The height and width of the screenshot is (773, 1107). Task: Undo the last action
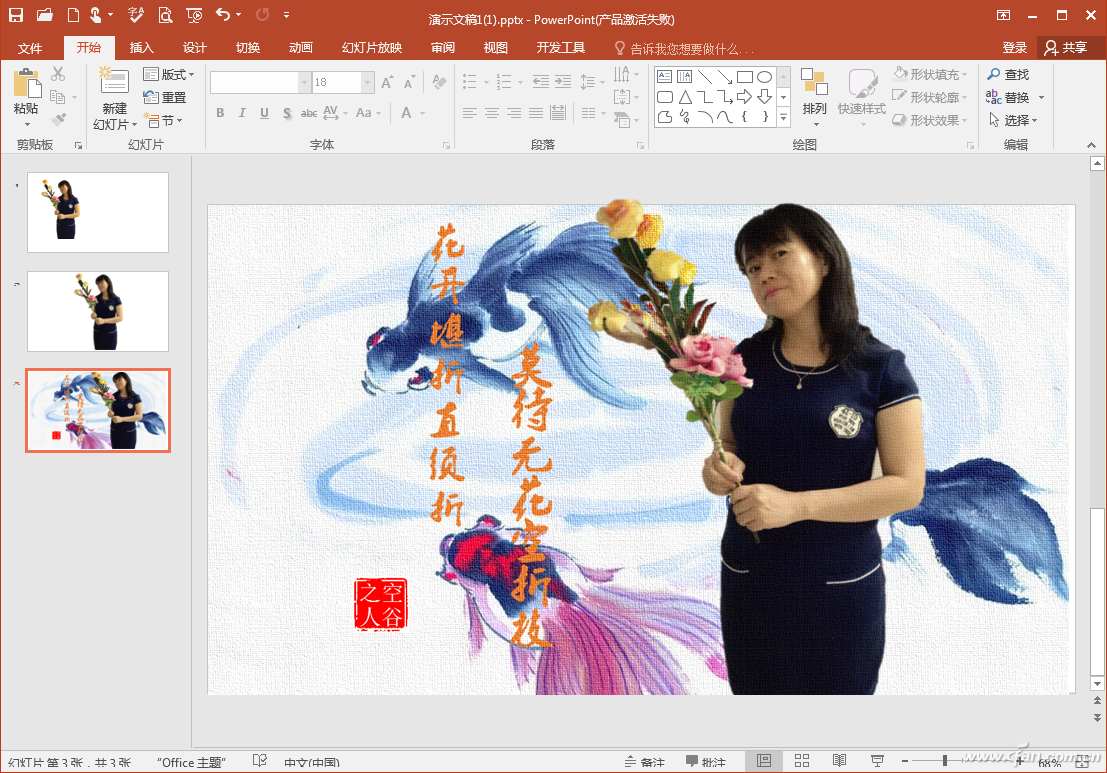(223, 14)
